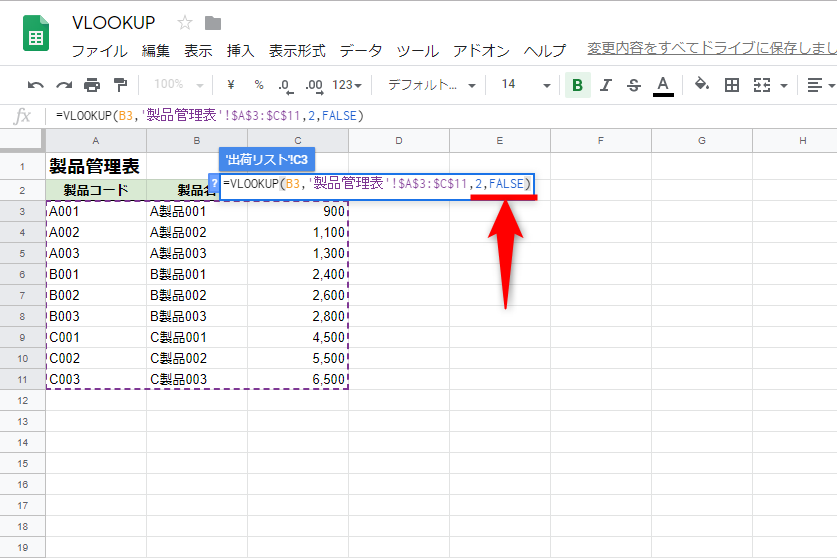Open the Google Sheets home icon
The image size is (837, 558).
click(36, 34)
